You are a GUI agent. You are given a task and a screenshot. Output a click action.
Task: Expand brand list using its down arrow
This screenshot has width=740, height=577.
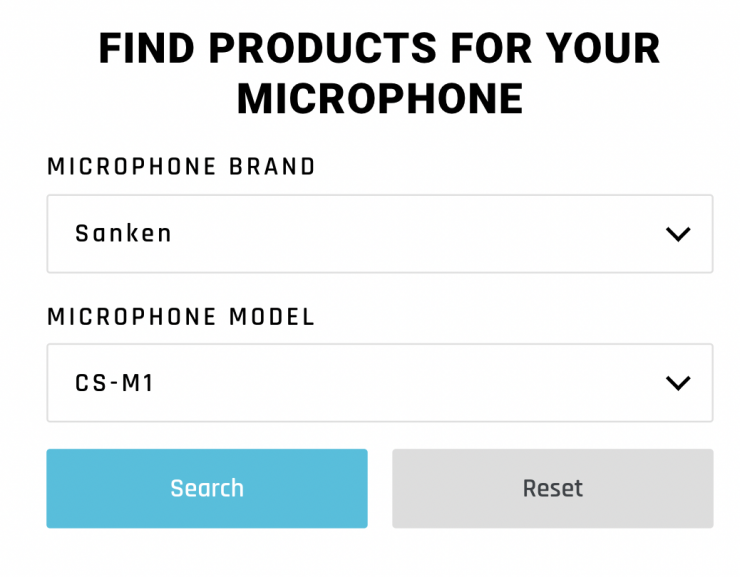tap(678, 234)
